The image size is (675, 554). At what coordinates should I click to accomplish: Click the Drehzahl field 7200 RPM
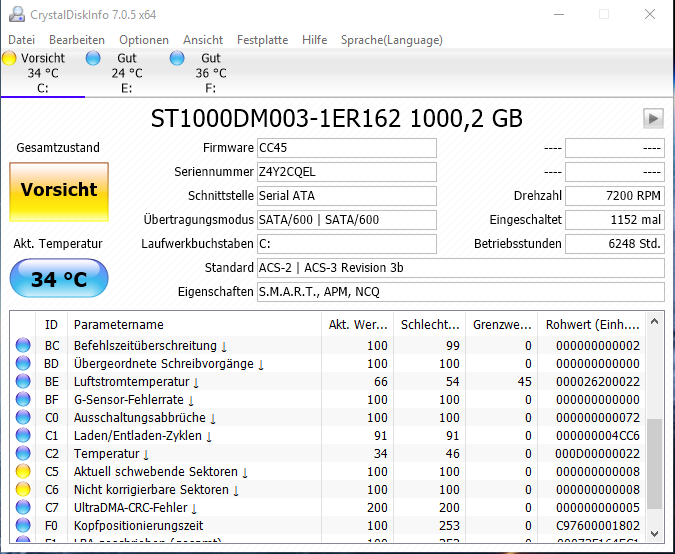point(615,196)
